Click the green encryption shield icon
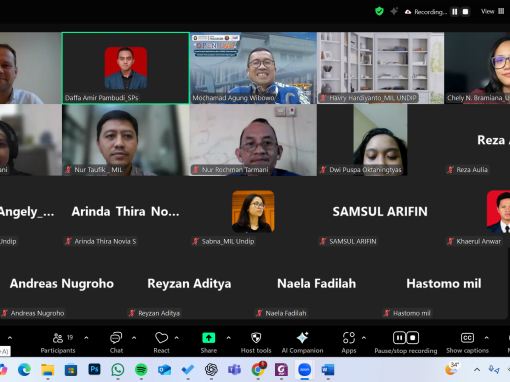Screen dimensions: 510x382 tap(379, 11)
